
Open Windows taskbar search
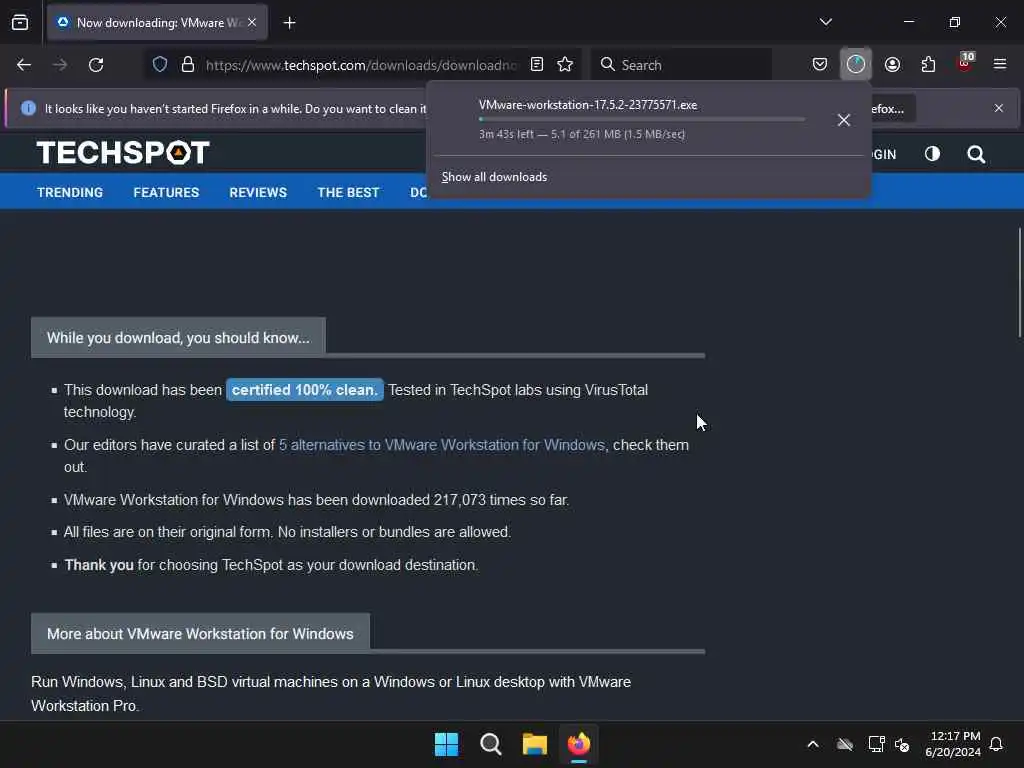[490, 744]
